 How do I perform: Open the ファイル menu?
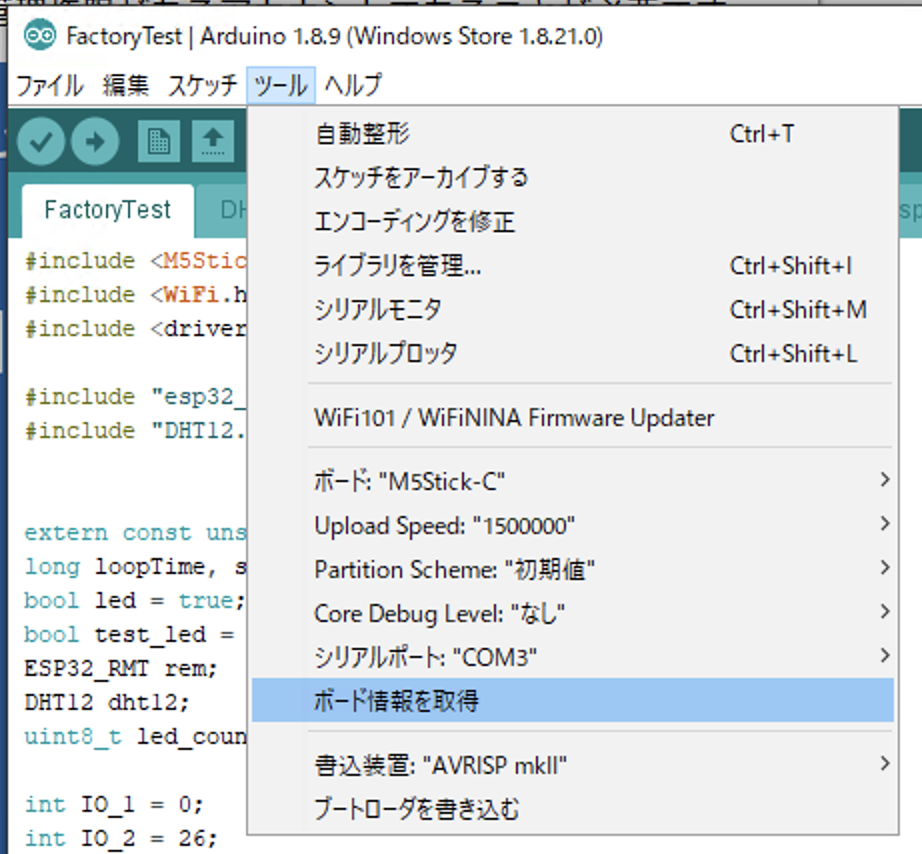click(50, 85)
